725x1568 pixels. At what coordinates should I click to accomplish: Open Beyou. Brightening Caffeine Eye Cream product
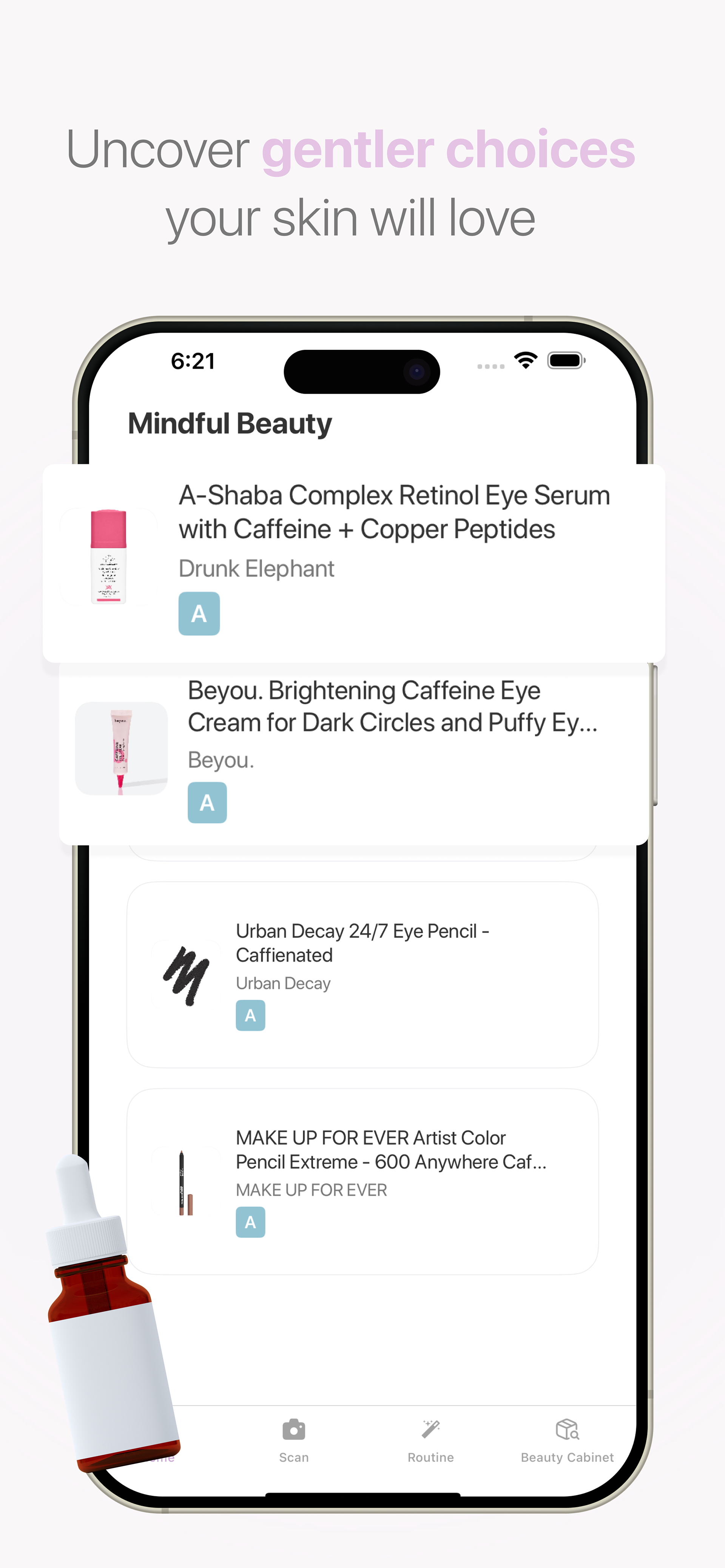click(x=393, y=707)
